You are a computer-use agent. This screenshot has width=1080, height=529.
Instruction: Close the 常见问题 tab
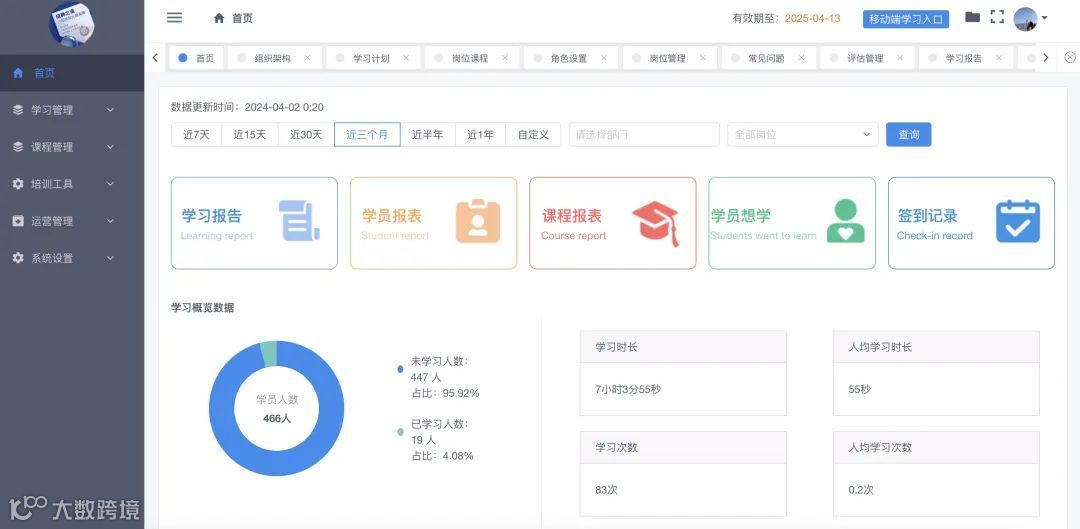pyautogui.click(x=802, y=58)
